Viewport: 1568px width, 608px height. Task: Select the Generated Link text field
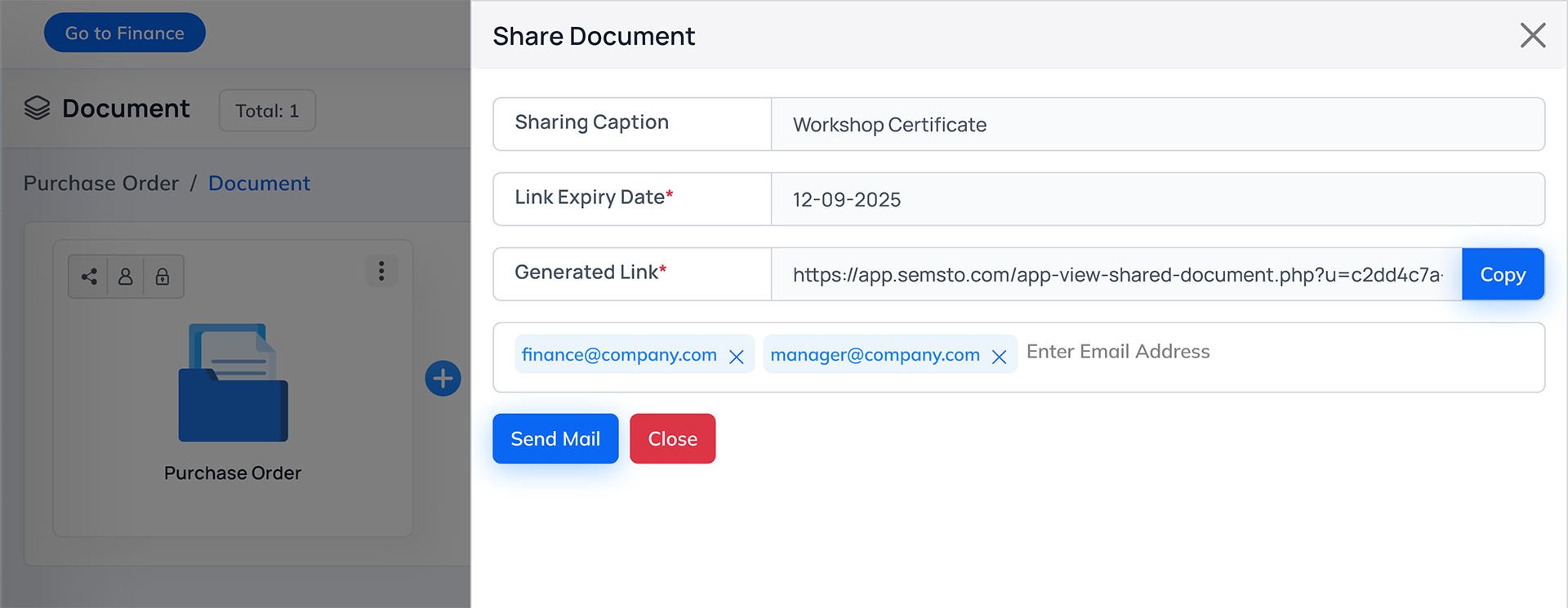1116,275
